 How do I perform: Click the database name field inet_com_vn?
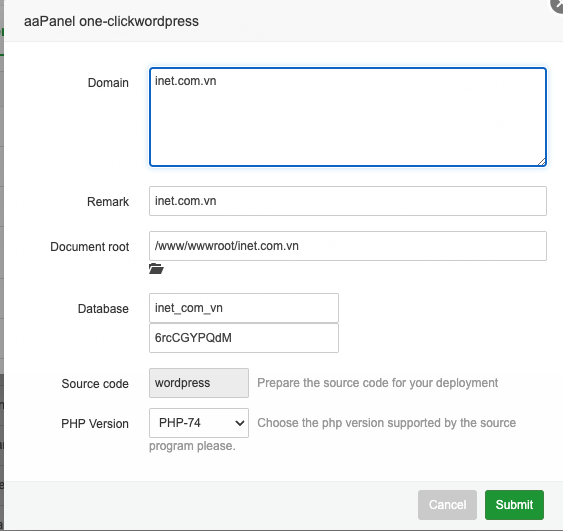[x=244, y=308]
